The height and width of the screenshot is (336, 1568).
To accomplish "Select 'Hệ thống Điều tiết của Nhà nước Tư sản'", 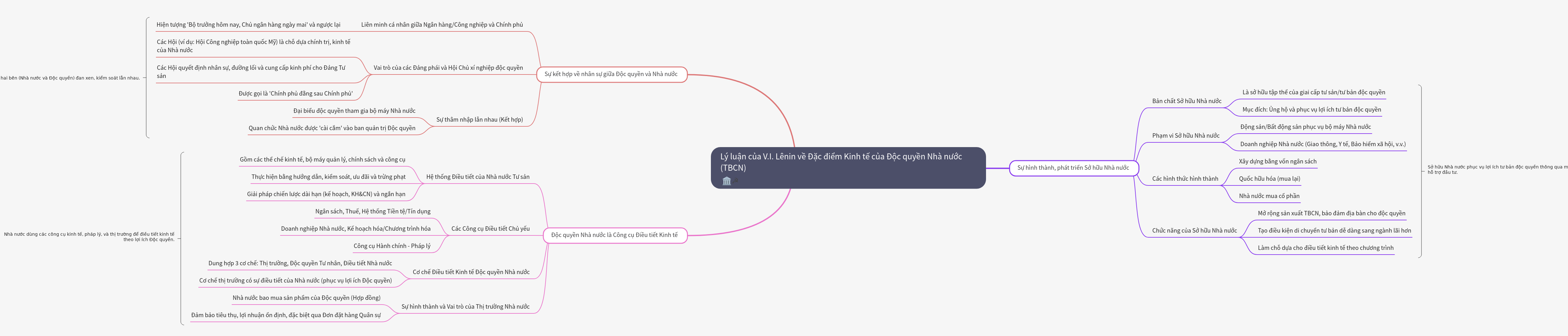I will [x=477, y=177].
